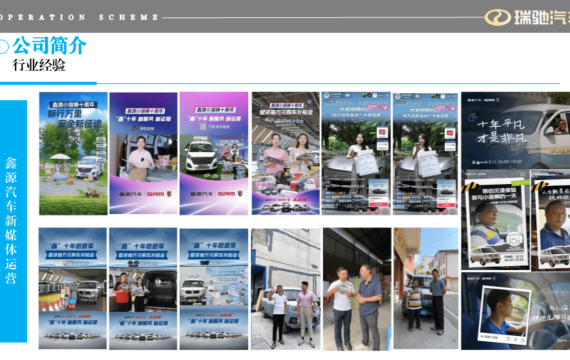Open blue poster with white SUV front
Viewport: 570px width, 360px height.
[x=214, y=289]
